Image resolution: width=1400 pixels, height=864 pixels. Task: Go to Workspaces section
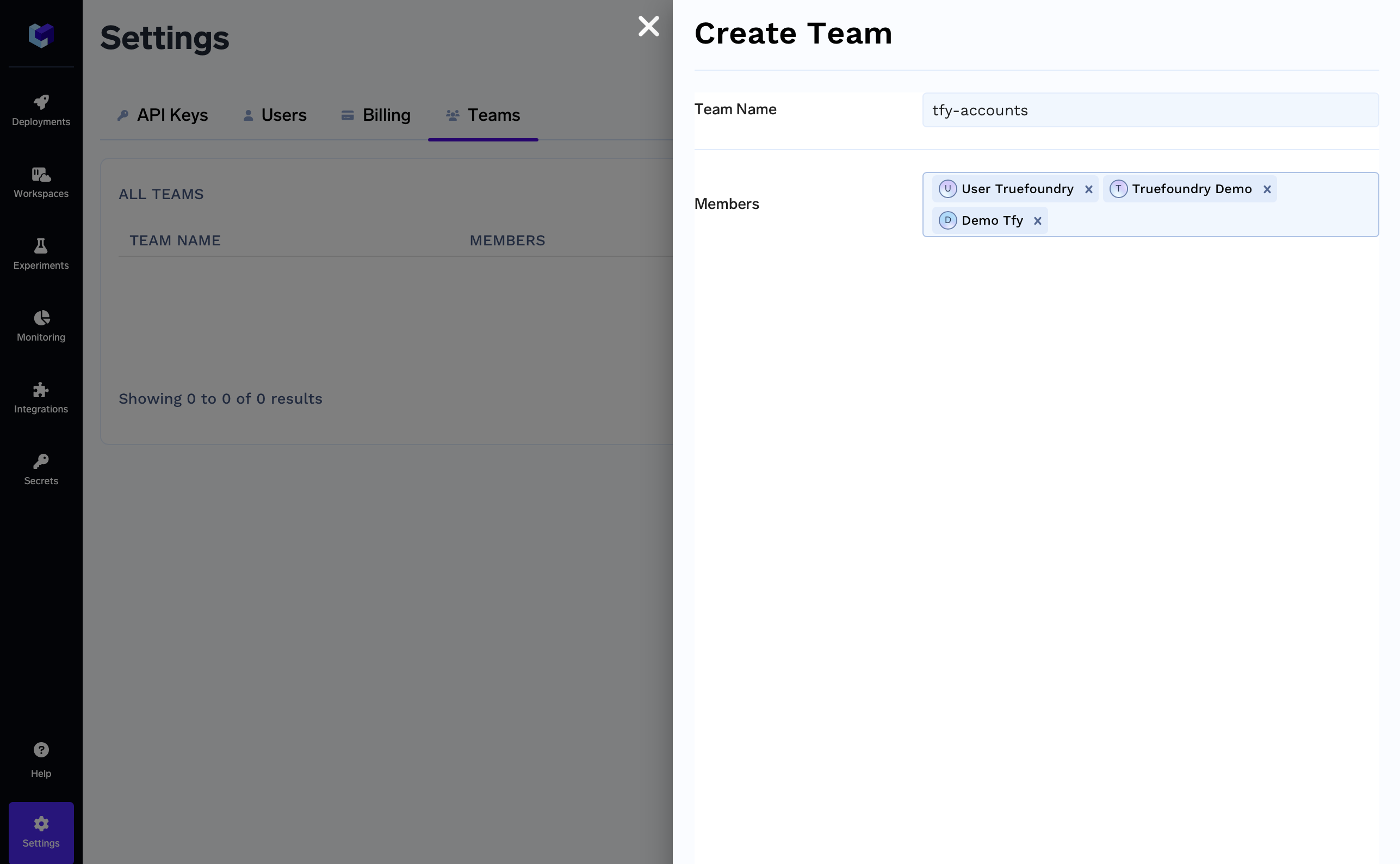click(41, 182)
